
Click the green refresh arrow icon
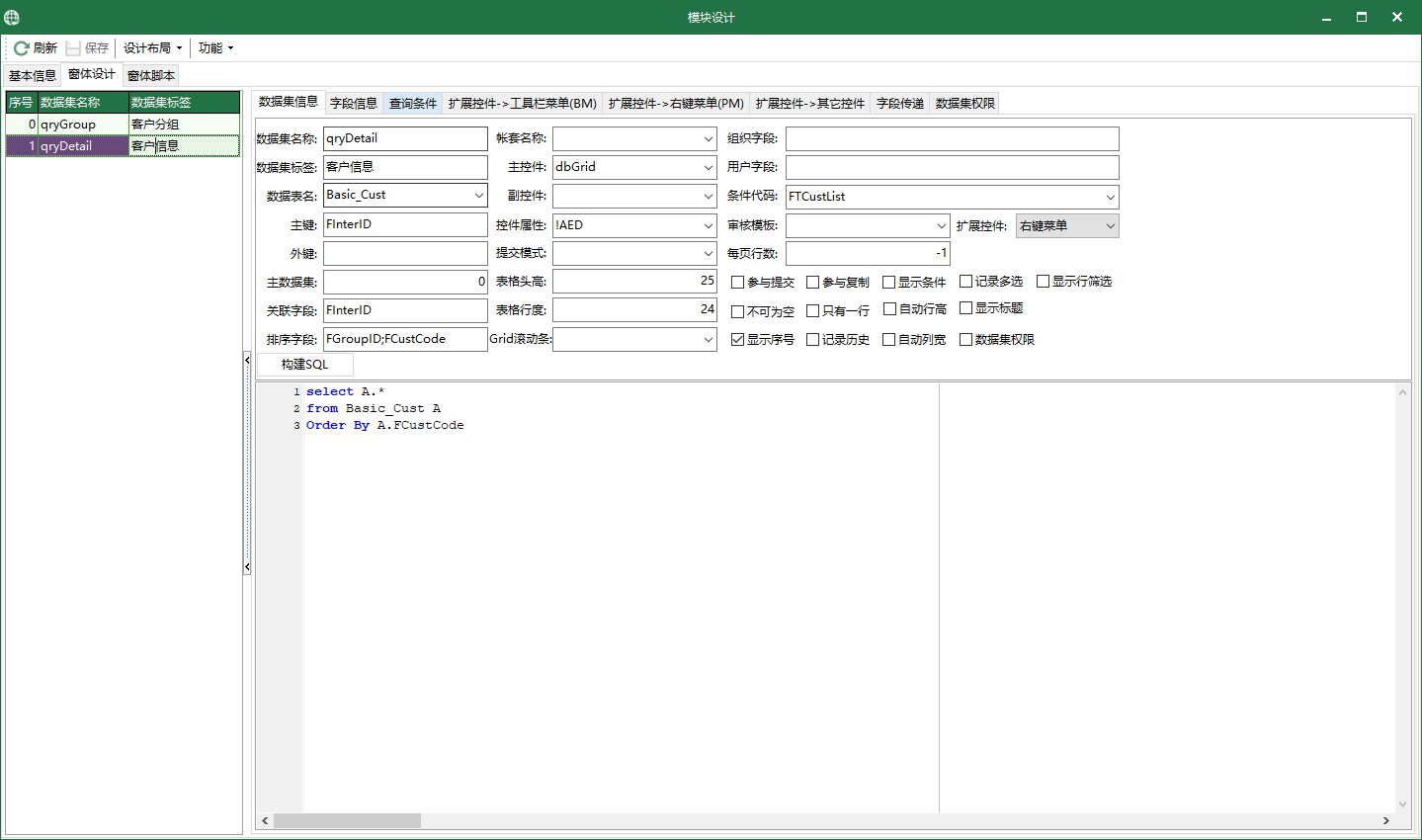tap(21, 47)
